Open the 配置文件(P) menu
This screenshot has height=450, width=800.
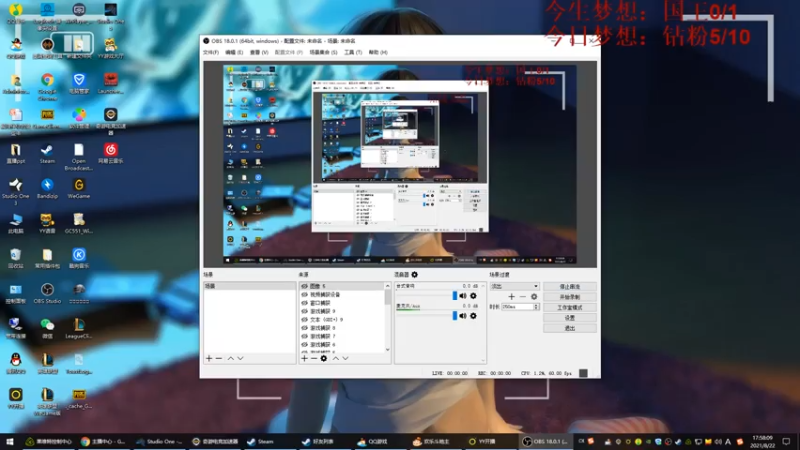pyautogui.click(x=289, y=53)
